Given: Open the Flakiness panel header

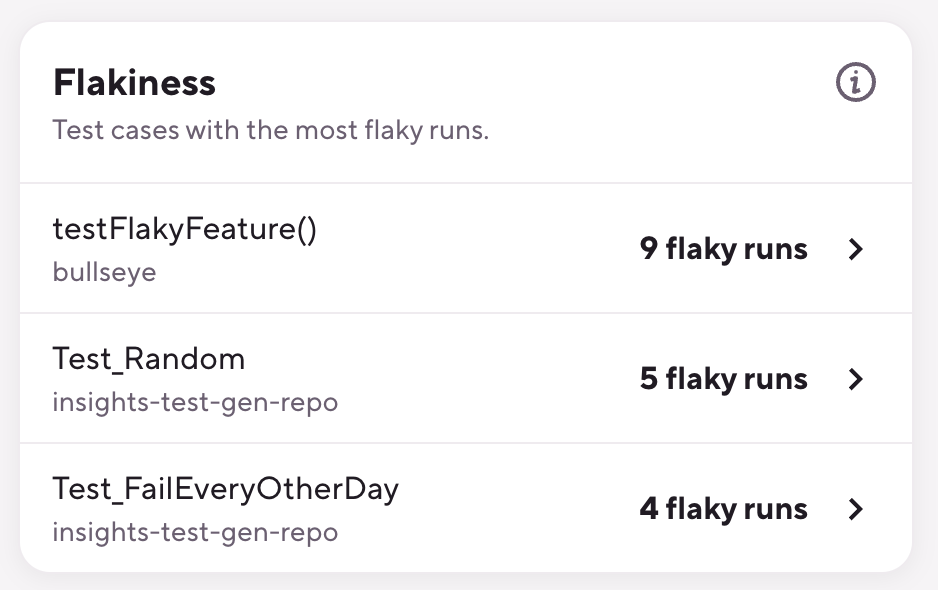Looking at the screenshot, I should [x=134, y=83].
